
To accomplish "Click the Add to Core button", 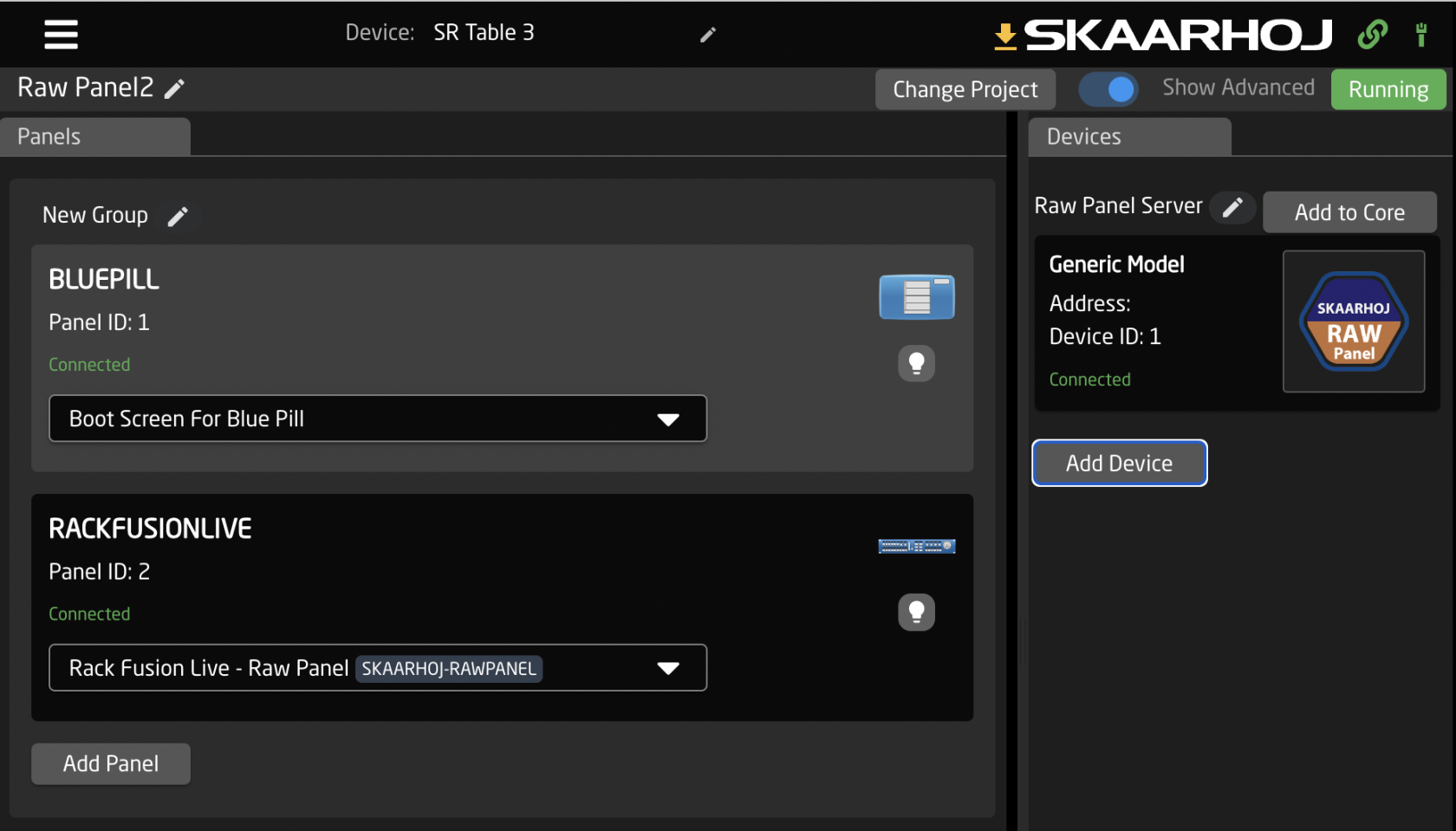I will pos(1349,212).
